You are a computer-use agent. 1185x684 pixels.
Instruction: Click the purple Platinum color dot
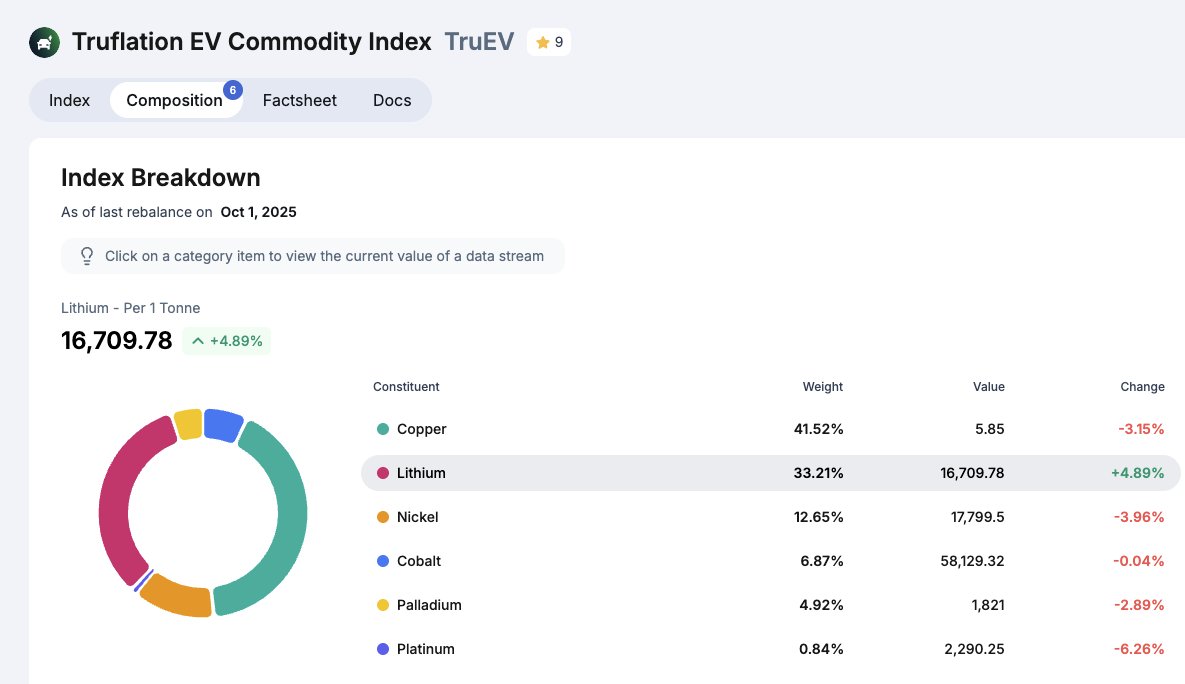(x=383, y=648)
